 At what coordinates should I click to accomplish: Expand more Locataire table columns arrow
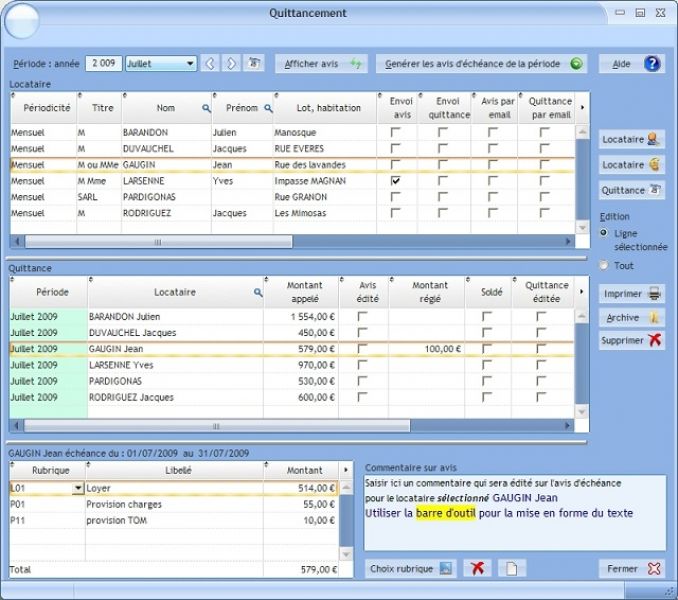point(582,107)
